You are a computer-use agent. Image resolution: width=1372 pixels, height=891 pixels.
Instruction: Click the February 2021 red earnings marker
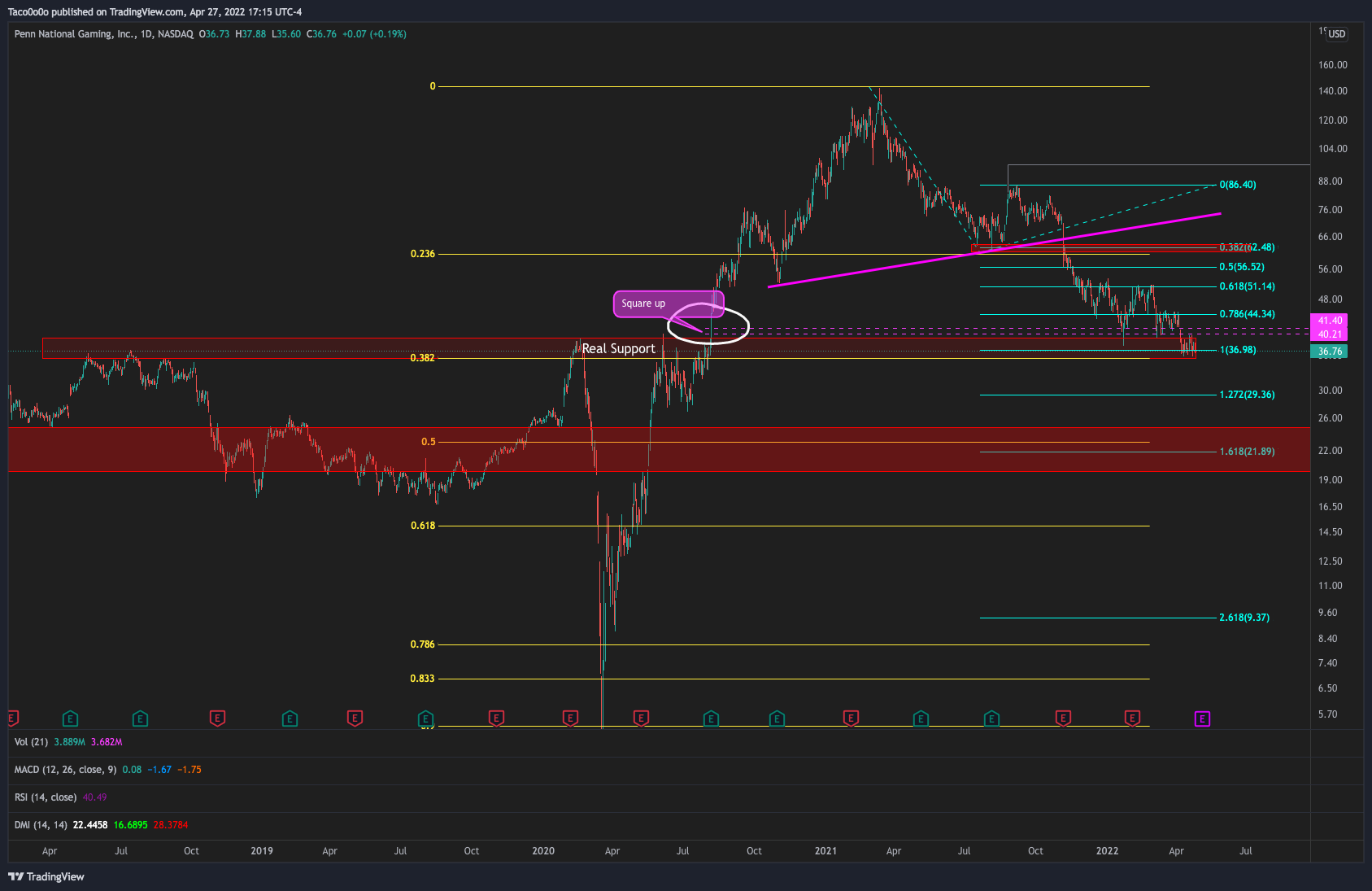pos(851,718)
